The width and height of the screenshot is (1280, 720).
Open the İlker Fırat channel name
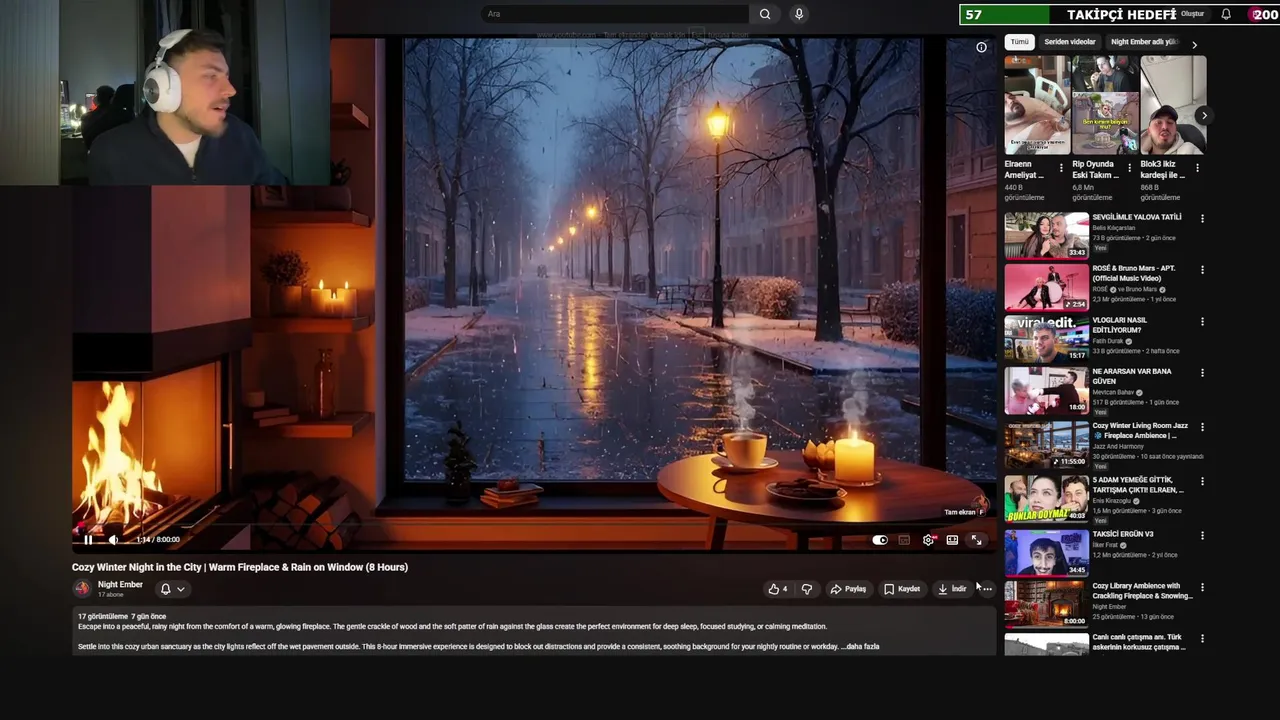[x=1105, y=545]
